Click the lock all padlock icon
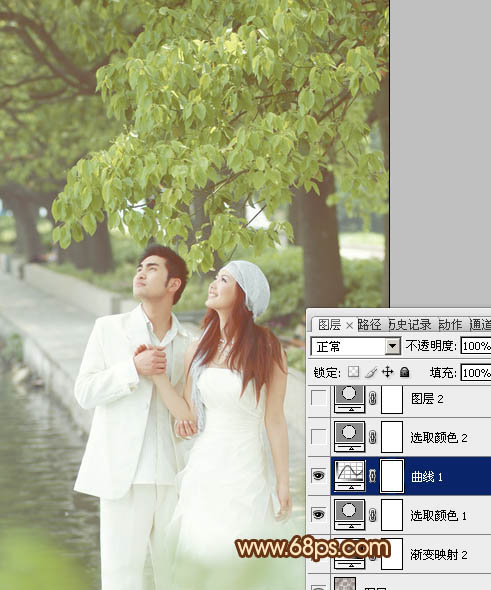This screenshot has height=590, width=491. coord(404,372)
